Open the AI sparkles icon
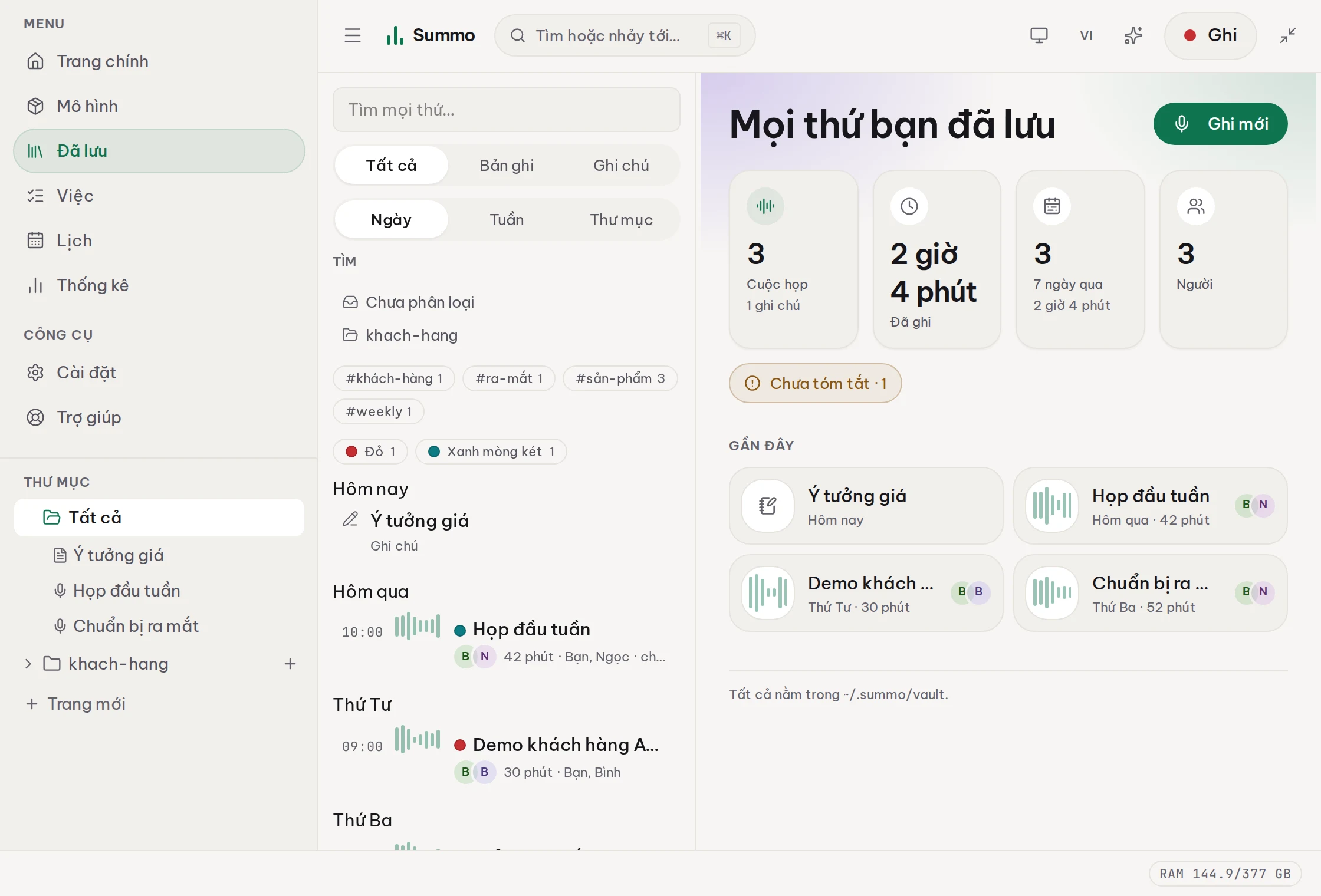Image resolution: width=1321 pixels, height=896 pixels. pyautogui.click(x=1133, y=35)
